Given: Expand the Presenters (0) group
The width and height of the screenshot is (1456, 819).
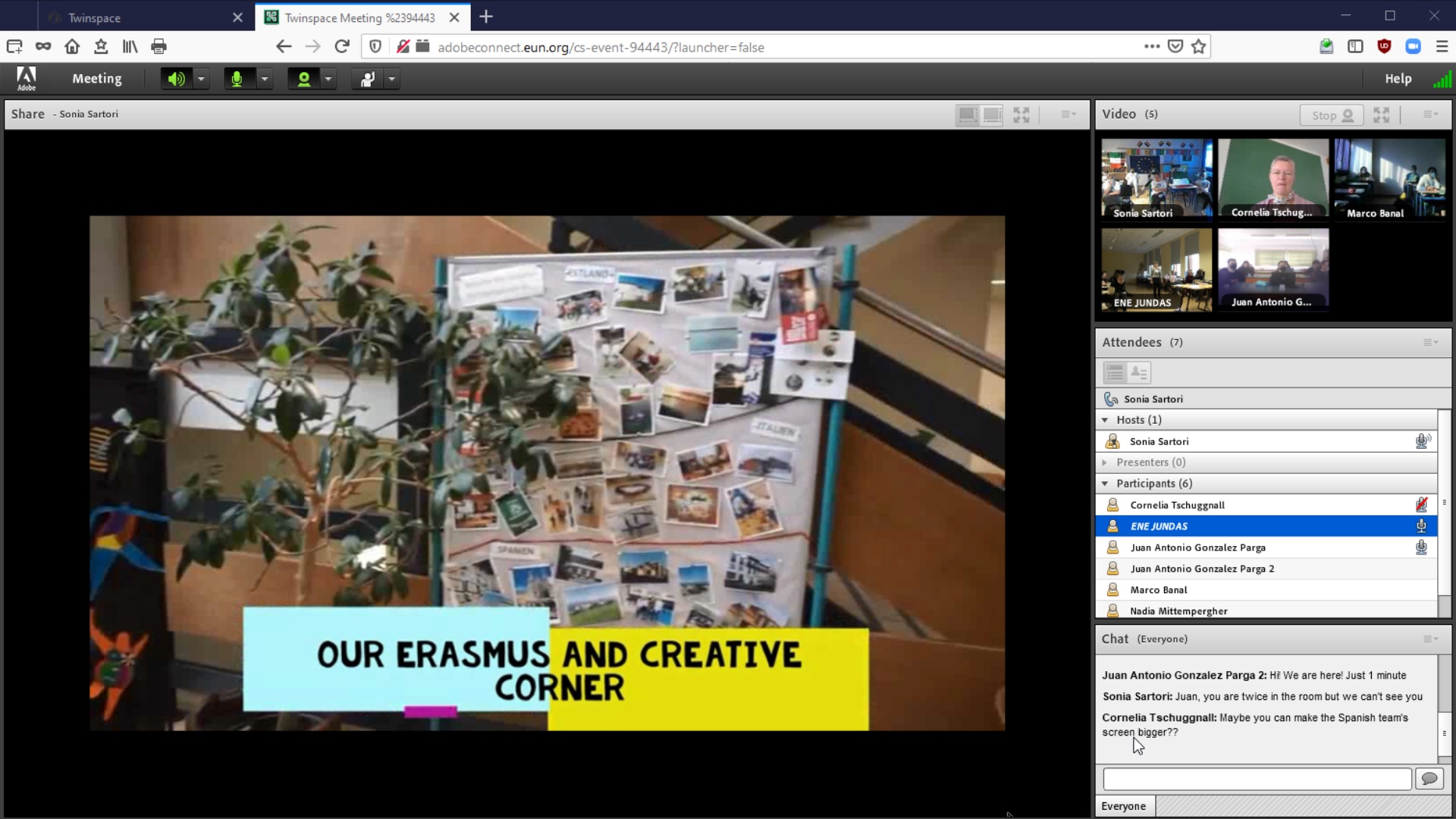Looking at the screenshot, I should coord(1105,463).
